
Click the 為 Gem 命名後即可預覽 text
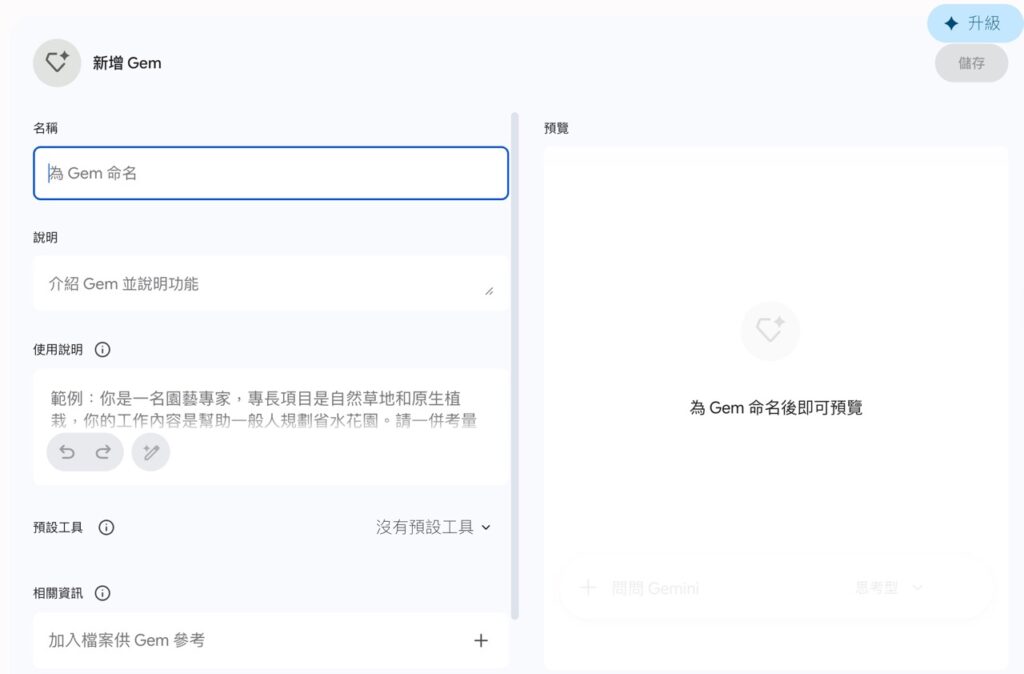tap(776, 408)
